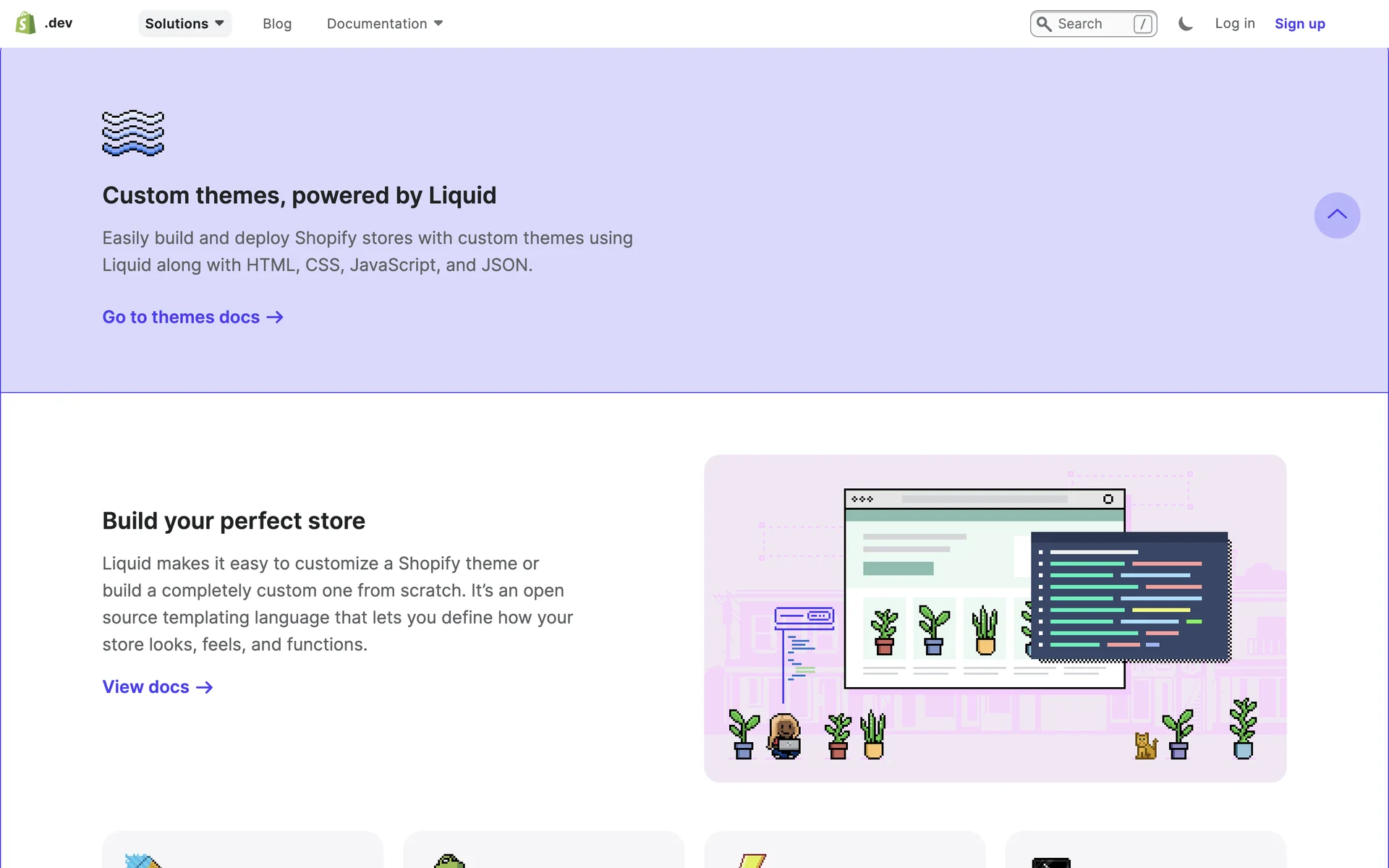Click the caret arrow next to Documentation
The image size is (1389, 868).
tap(438, 24)
